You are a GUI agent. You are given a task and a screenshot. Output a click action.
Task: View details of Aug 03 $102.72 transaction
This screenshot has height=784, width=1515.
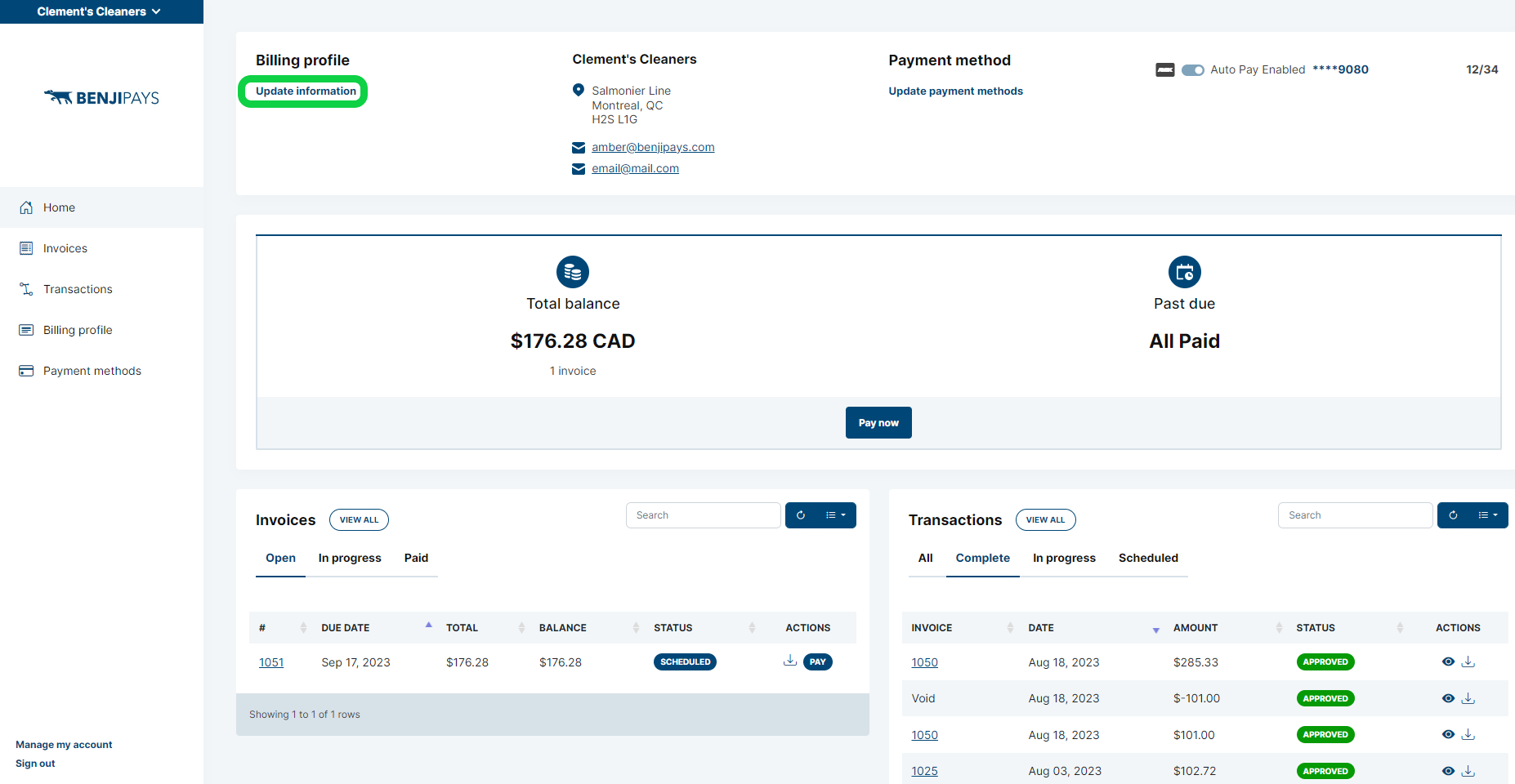click(x=1448, y=771)
